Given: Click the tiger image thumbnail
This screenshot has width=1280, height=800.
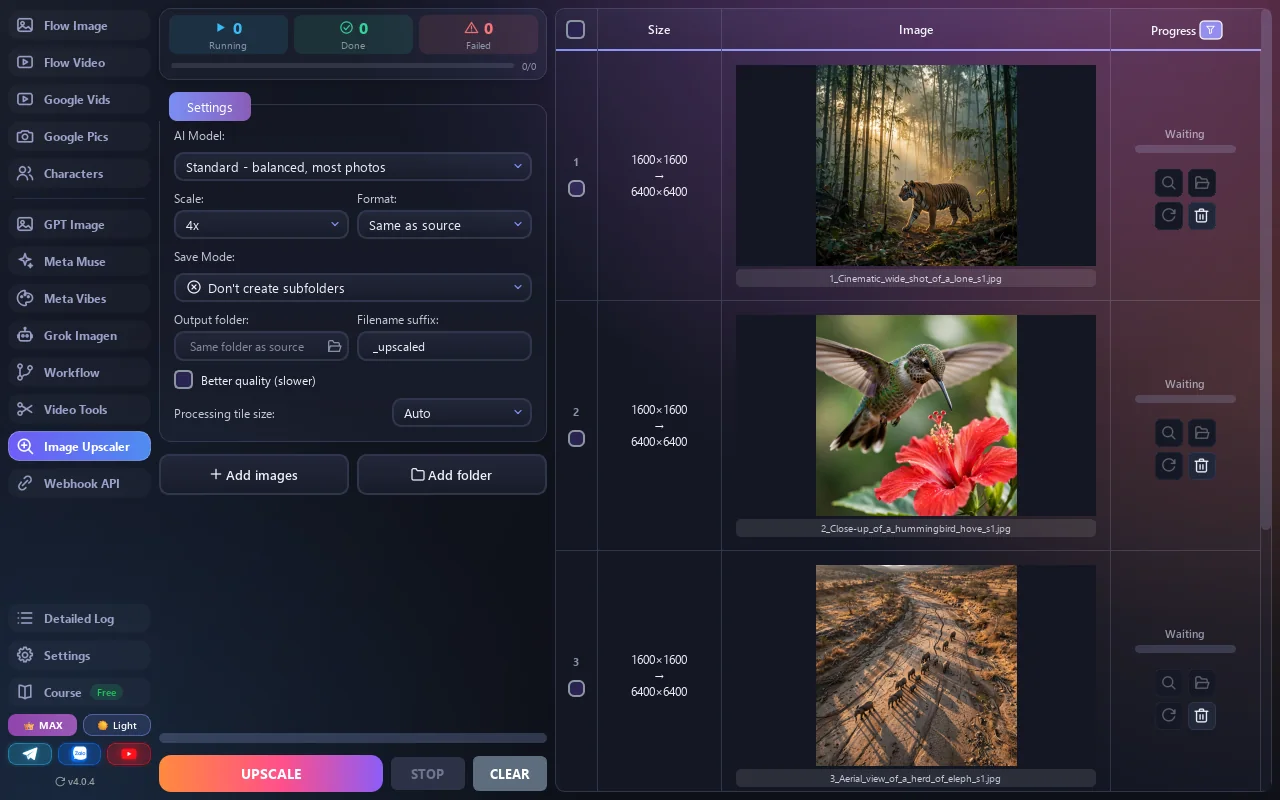Looking at the screenshot, I should (x=916, y=165).
